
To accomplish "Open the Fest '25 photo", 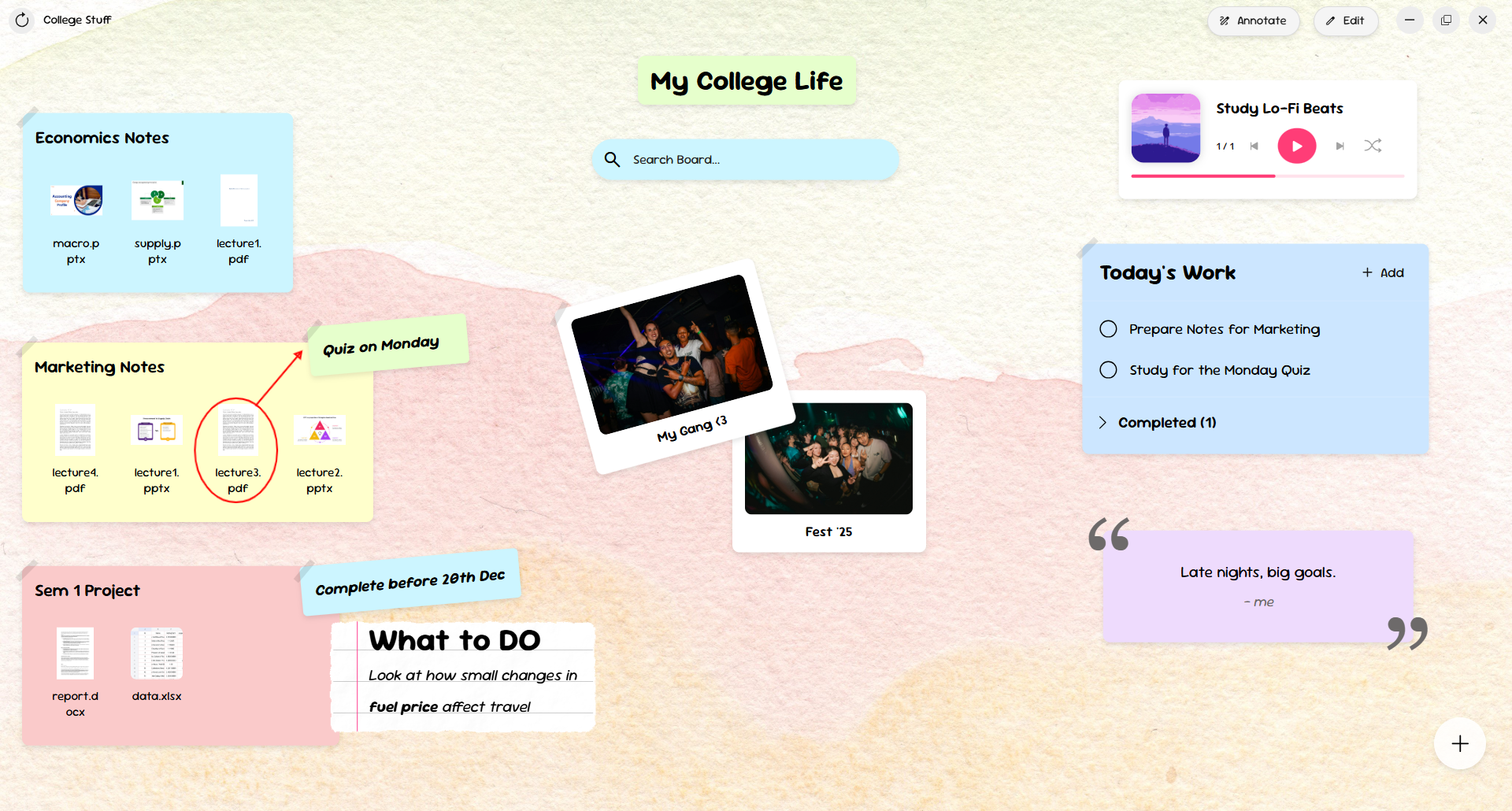I will tap(828, 458).
